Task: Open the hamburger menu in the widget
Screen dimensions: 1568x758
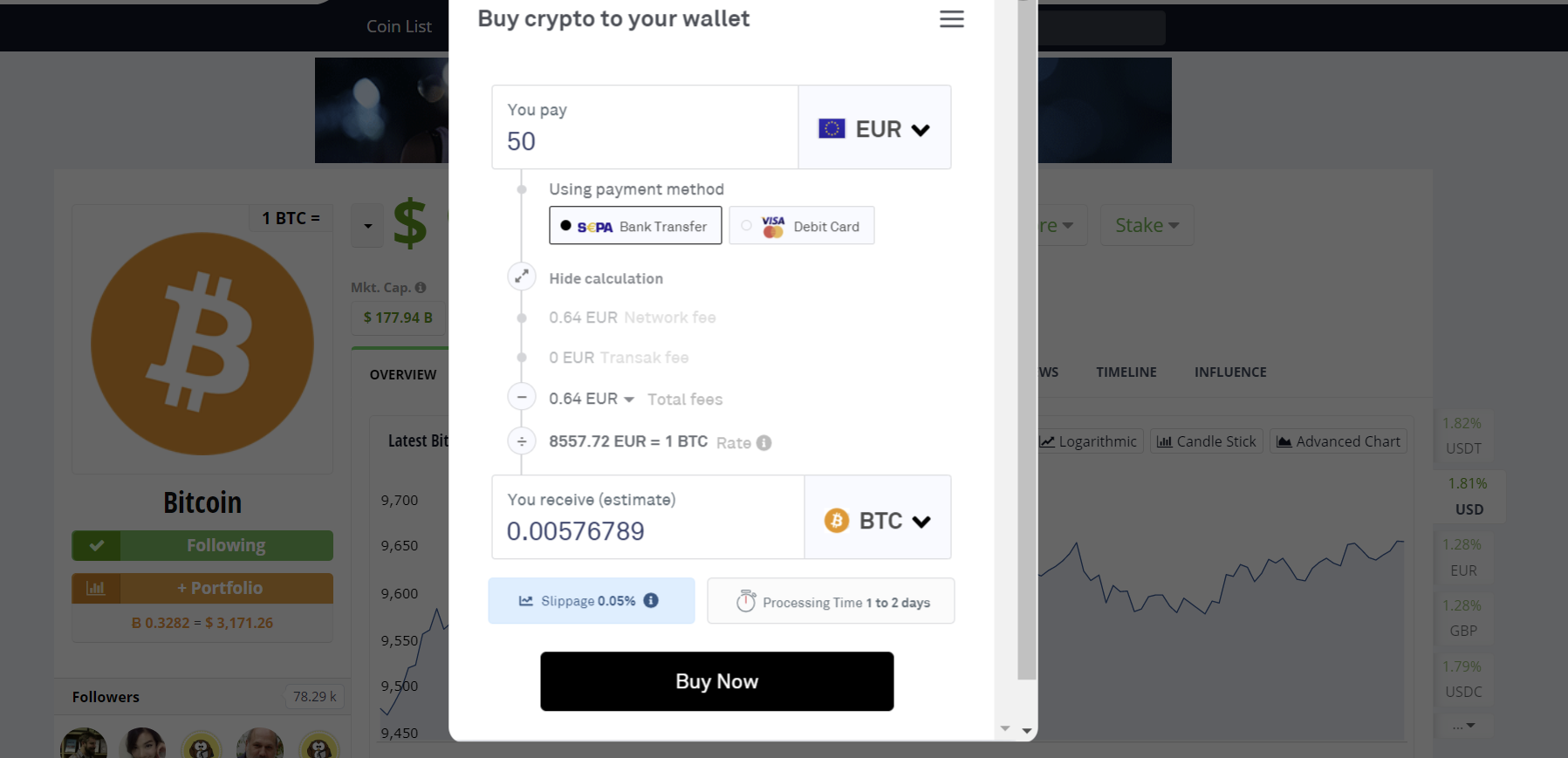Action: pyautogui.click(x=951, y=19)
